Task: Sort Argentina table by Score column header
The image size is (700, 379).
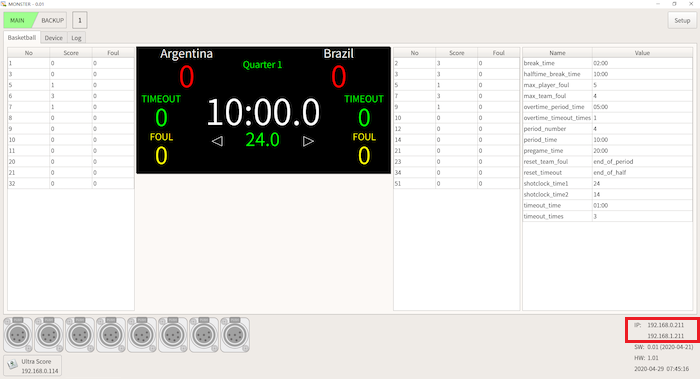Action: [x=71, y=53]
